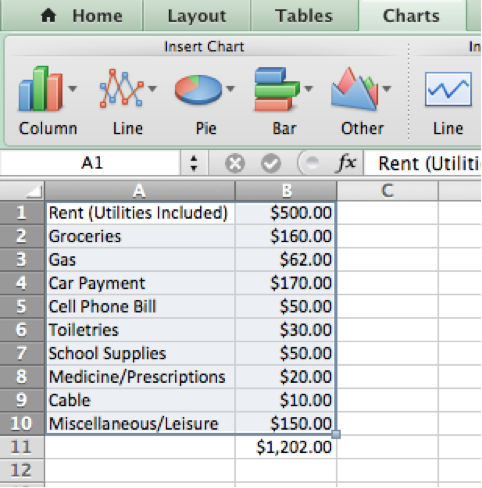
Task: Switch to the Layout tab
Action: tap(197, 16)
